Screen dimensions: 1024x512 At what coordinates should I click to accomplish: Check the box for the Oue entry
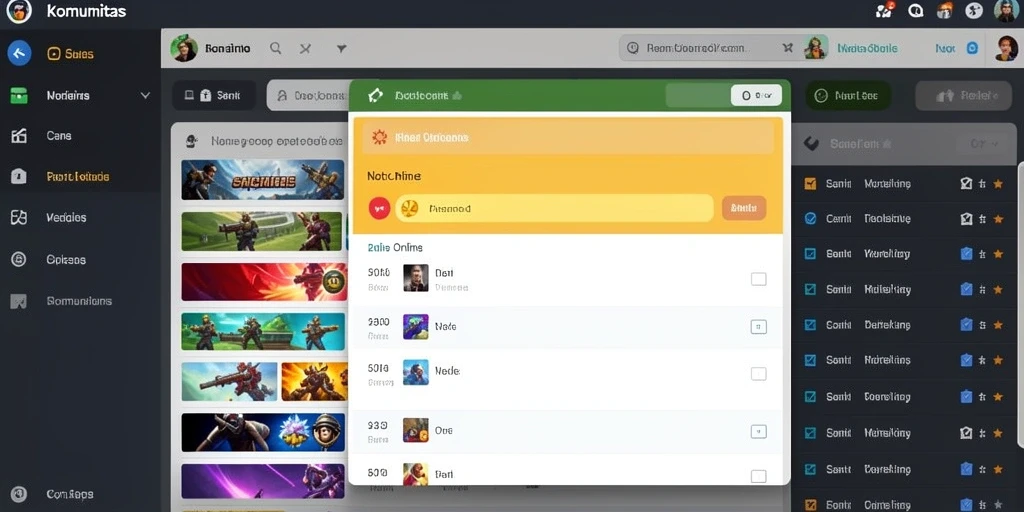pos(758,432)
